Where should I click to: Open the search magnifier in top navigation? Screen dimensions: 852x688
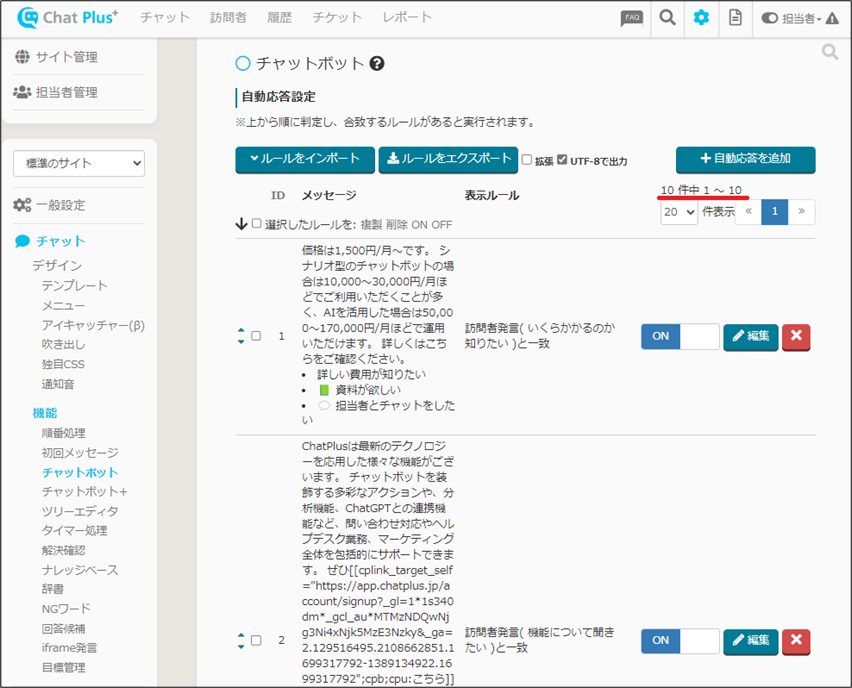tap(667, 18)
